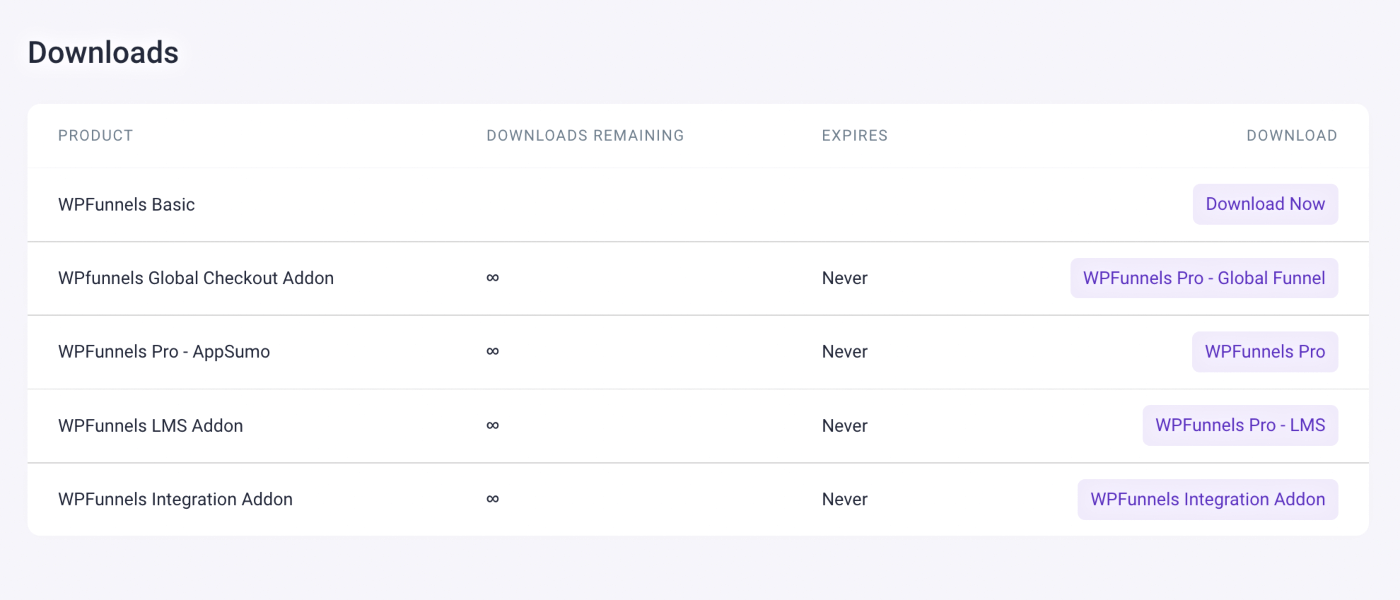Click the DOWNLOADS REMAINING column header
Viewport: 1400px width, 600px height.
585,136
